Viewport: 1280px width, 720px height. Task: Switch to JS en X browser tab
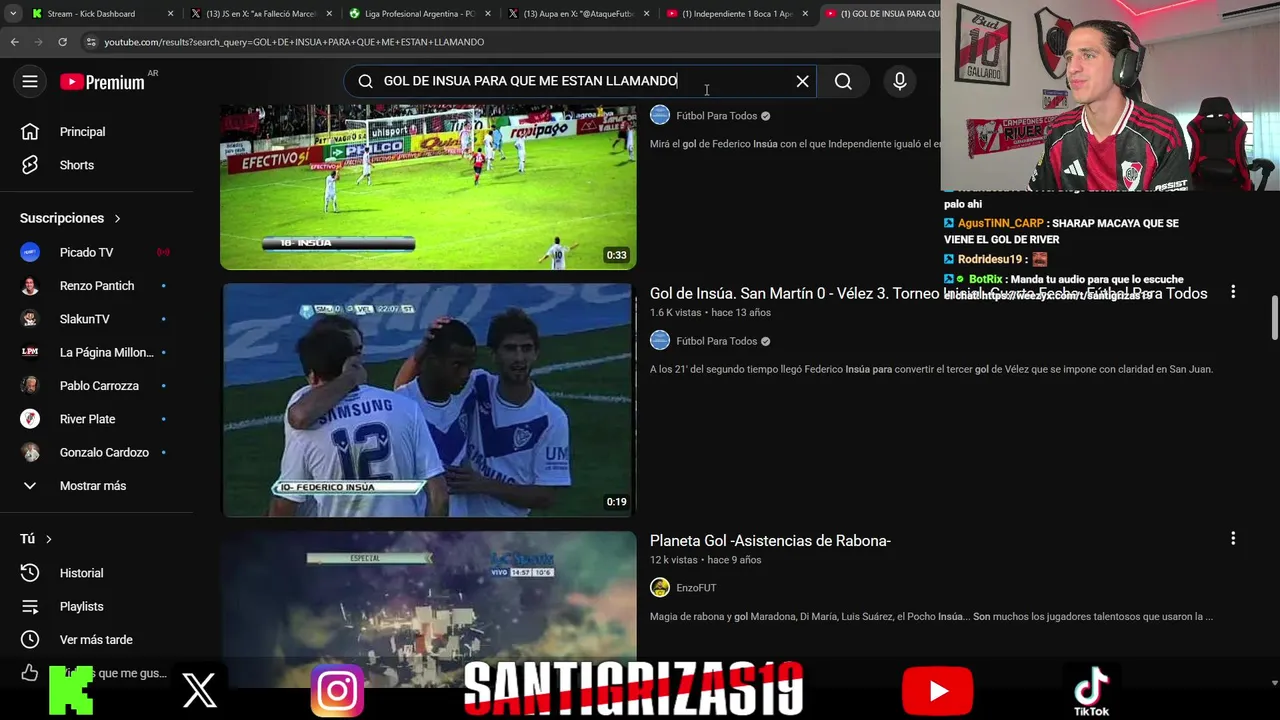pyautogui.click(x=260, y=14)
